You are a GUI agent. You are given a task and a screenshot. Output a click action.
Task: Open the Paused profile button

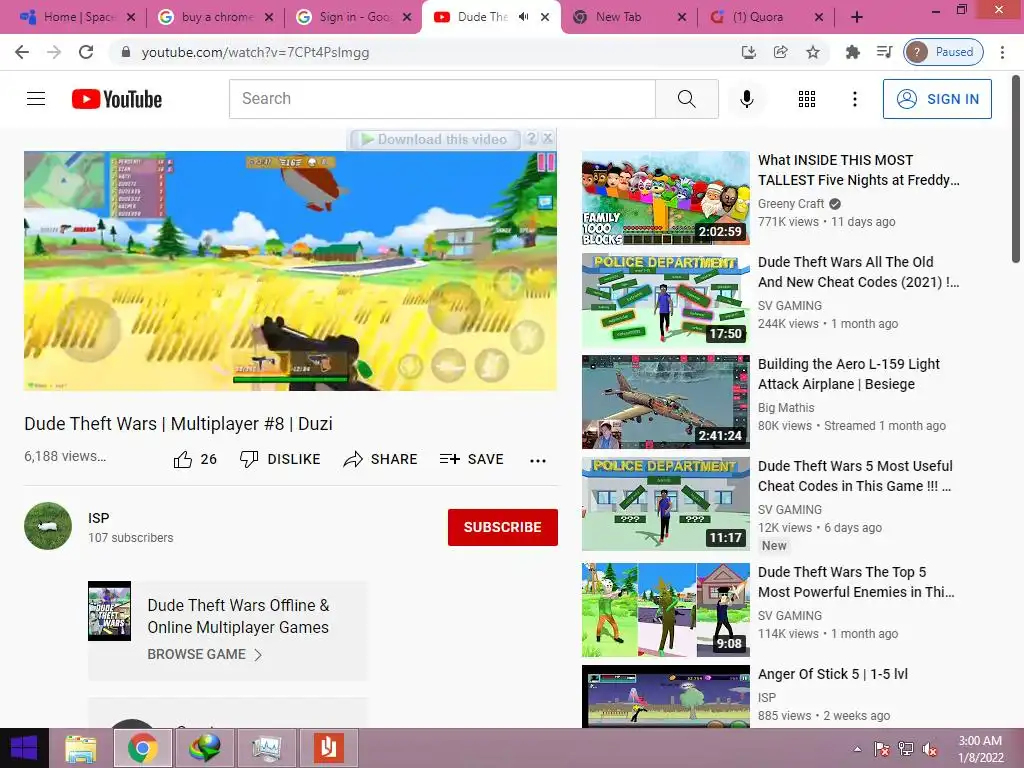(x=943, y=52)
